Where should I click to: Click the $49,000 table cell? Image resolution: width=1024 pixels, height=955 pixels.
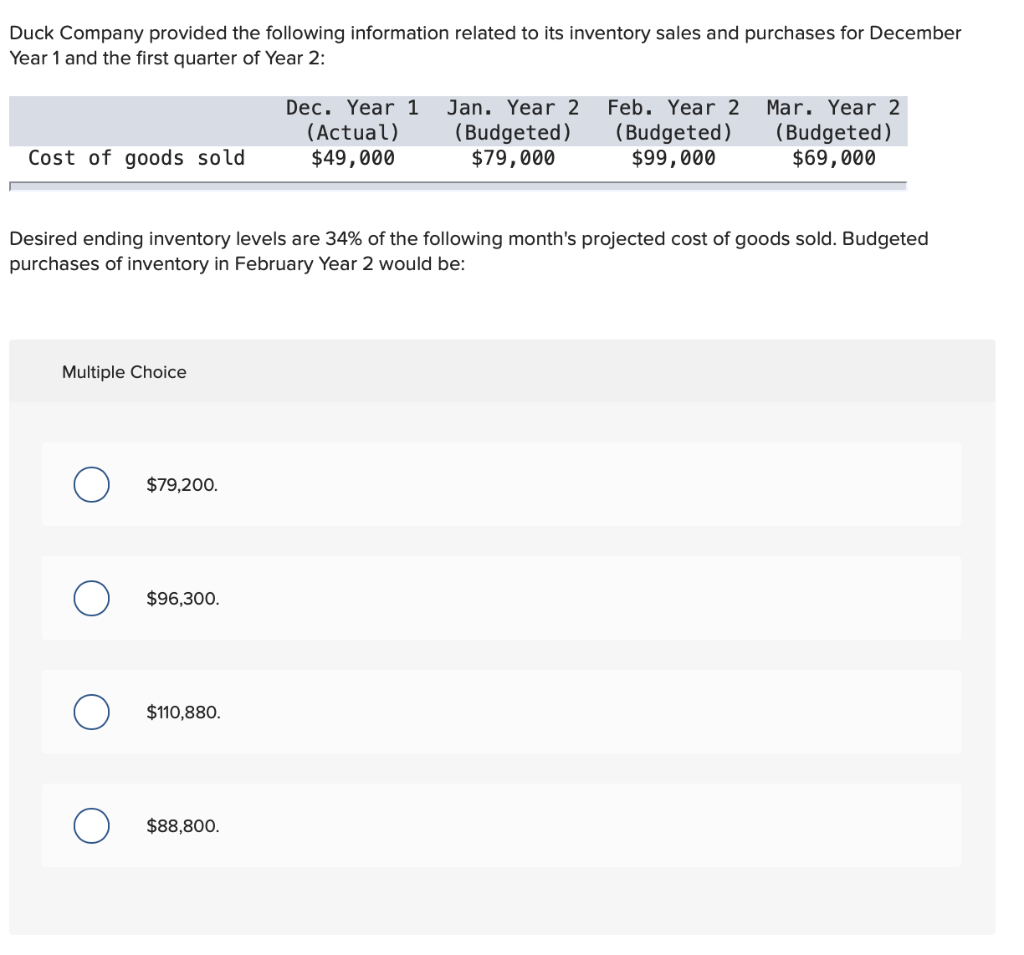(x=352, y=158)
